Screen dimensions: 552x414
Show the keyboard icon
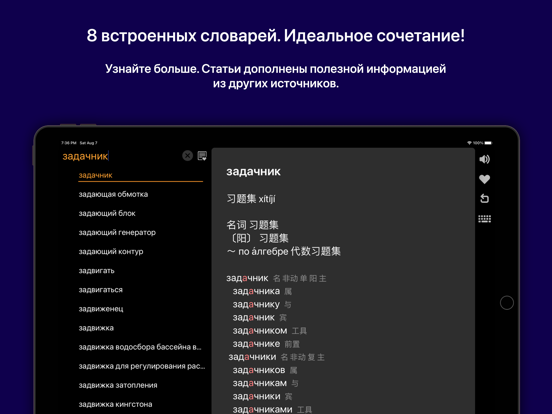tap(484, 219)
